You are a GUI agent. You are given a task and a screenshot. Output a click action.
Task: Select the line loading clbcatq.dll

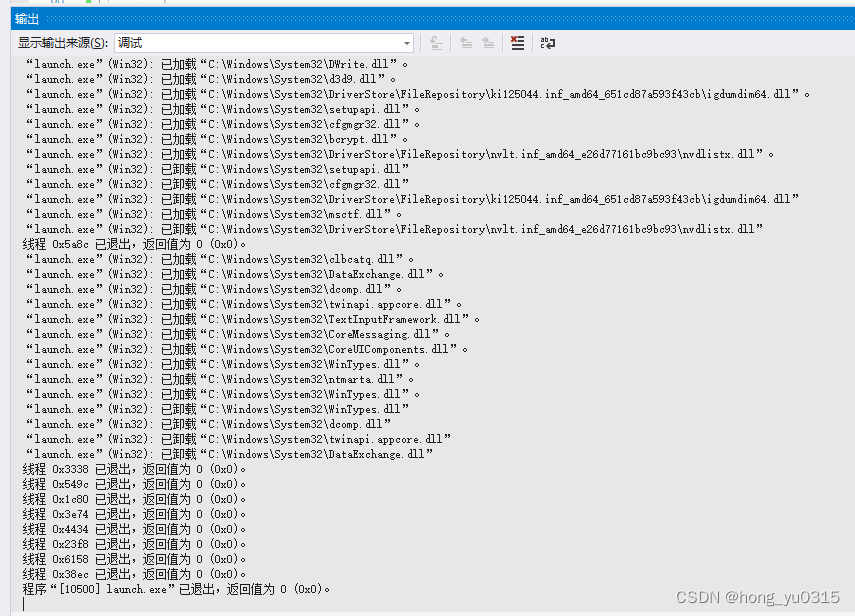219,259
